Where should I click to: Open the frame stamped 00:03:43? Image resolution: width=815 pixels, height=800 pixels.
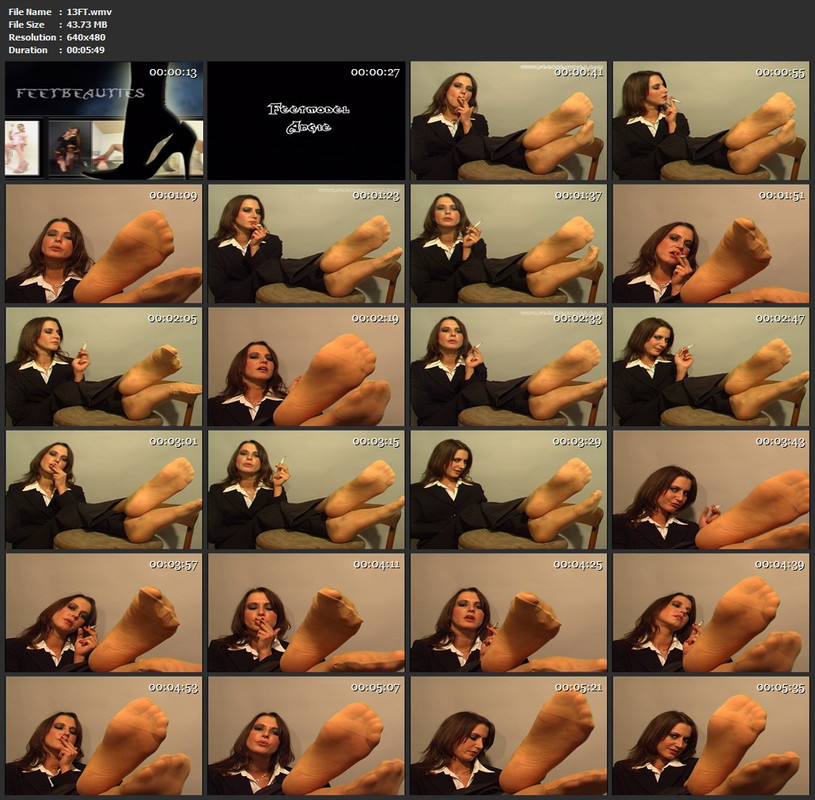(711, 490)
